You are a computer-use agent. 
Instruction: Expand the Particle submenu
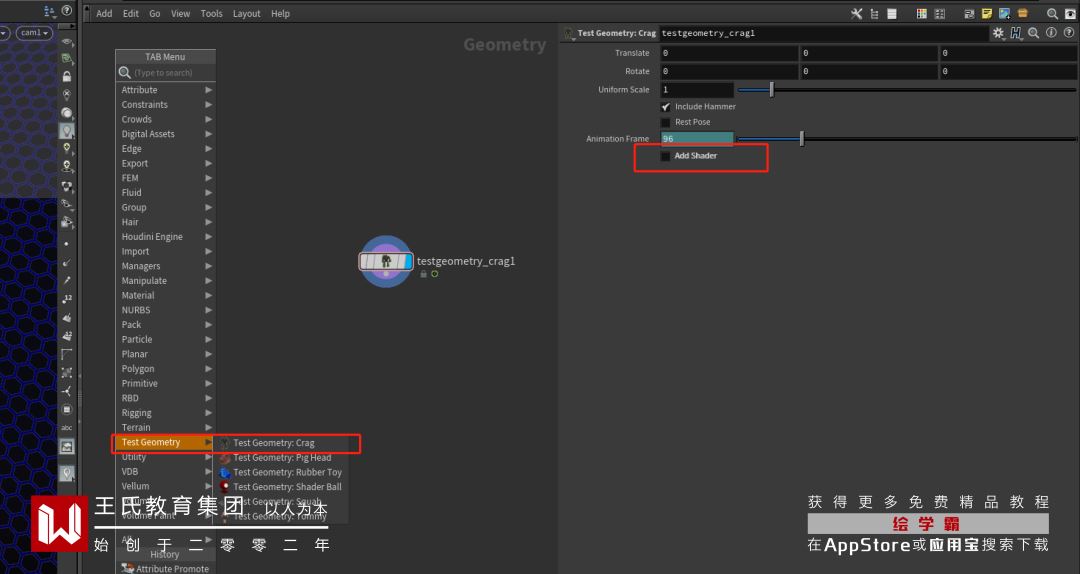pyautogui.click(x=165, y=339)
